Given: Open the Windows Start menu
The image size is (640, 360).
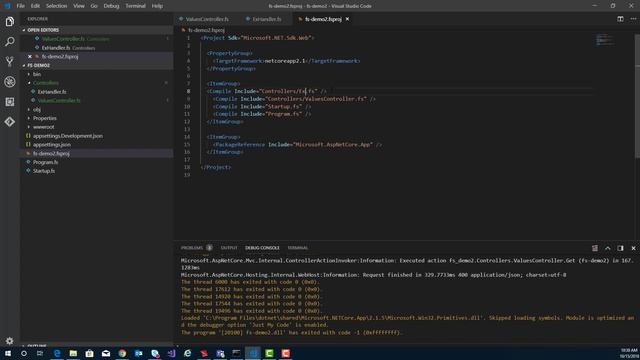Looking at the screenshot, I should pyautogui.click(x=8, y=353).
